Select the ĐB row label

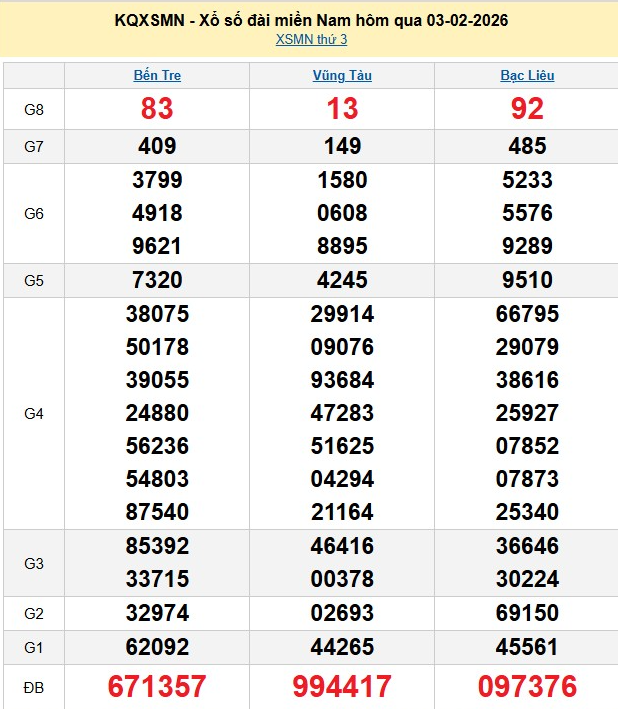pyautogui.click(x=33, y=686)
